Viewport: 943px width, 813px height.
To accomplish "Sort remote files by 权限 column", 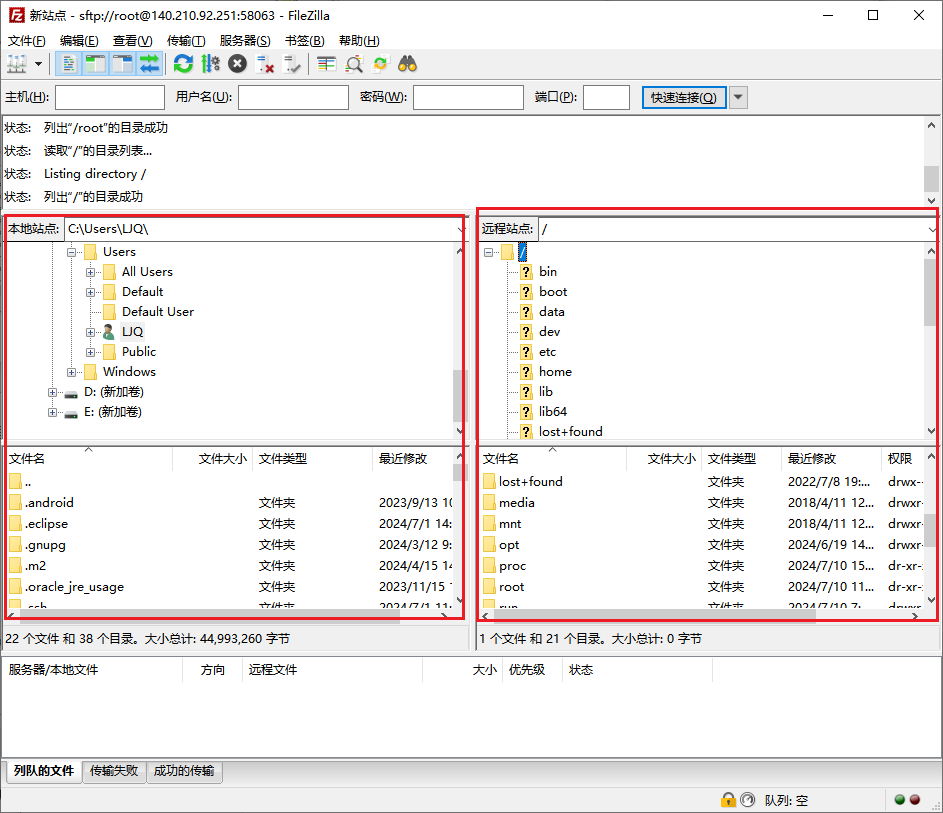I will coord(904,459).
